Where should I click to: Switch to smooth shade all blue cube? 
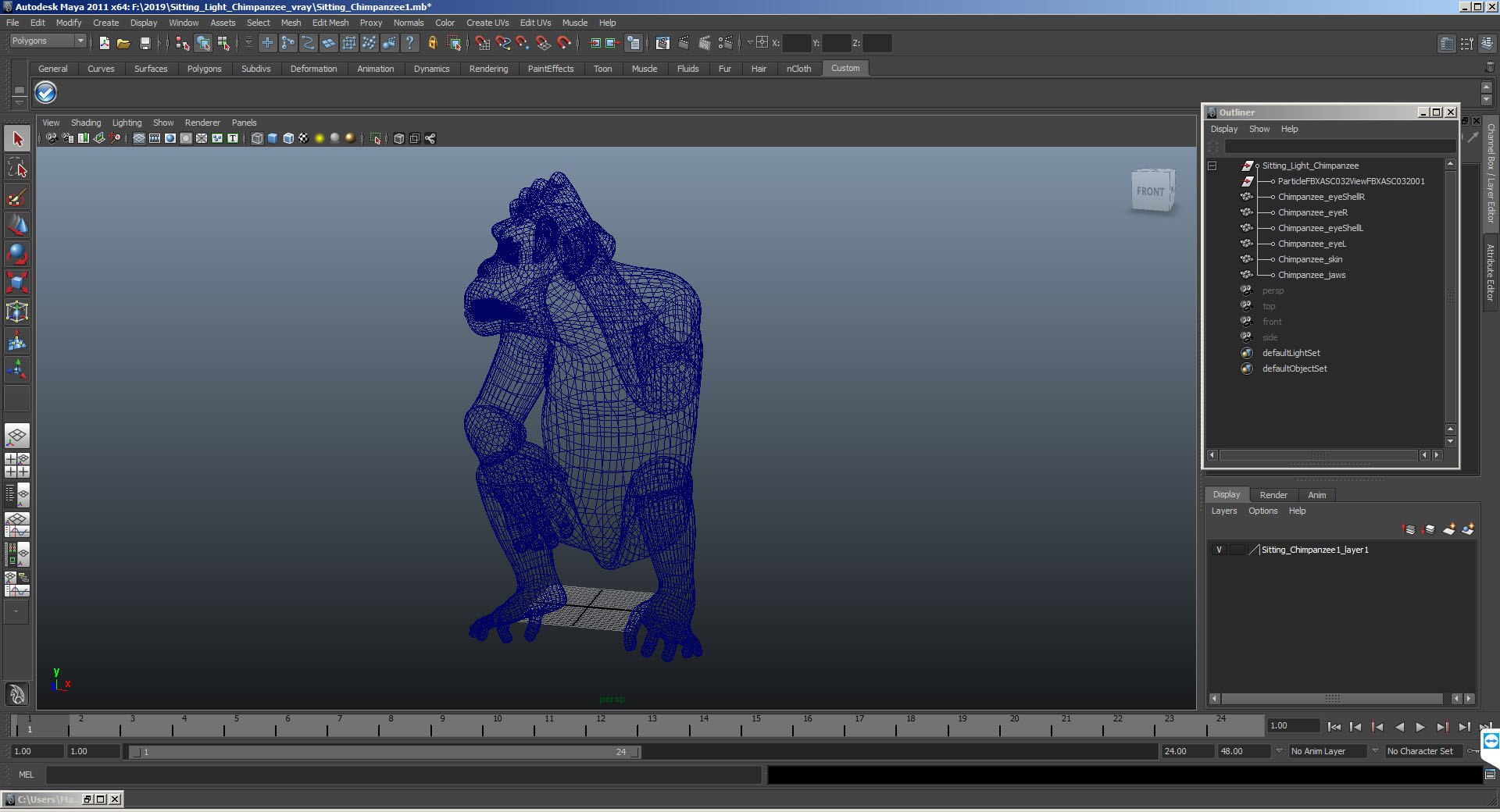(x=273, y=138)
